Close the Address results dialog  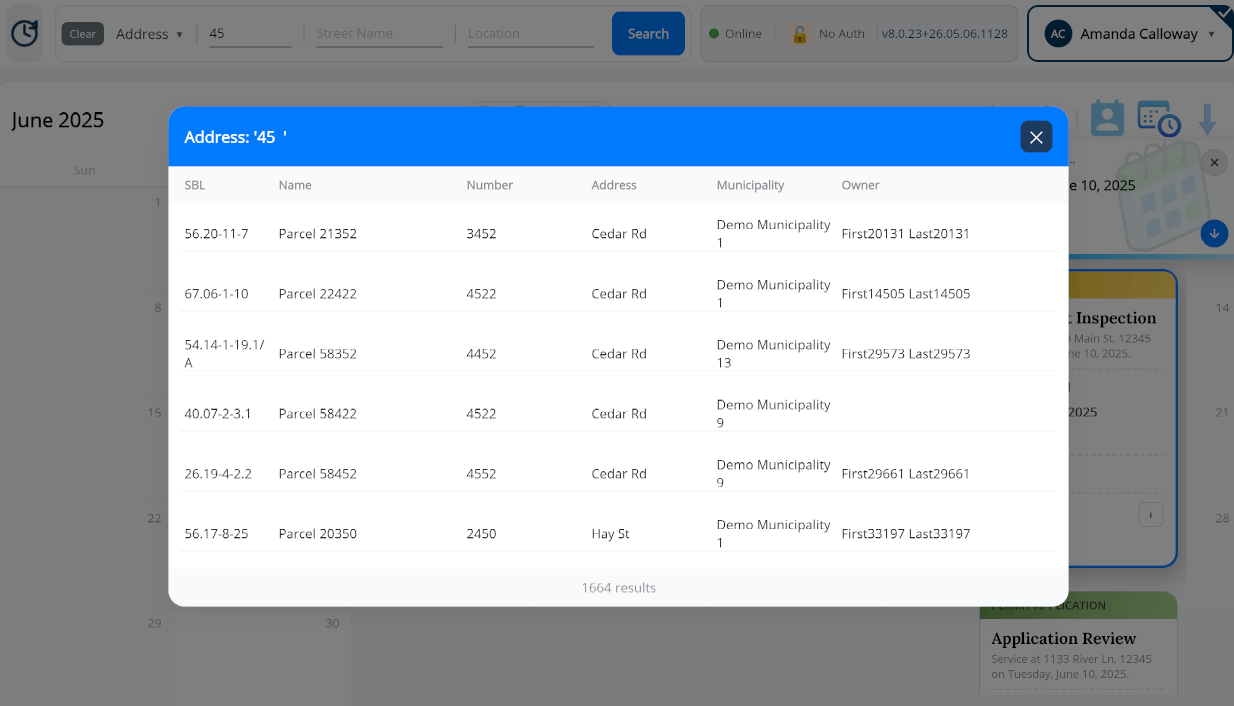tap(1036, 137)
